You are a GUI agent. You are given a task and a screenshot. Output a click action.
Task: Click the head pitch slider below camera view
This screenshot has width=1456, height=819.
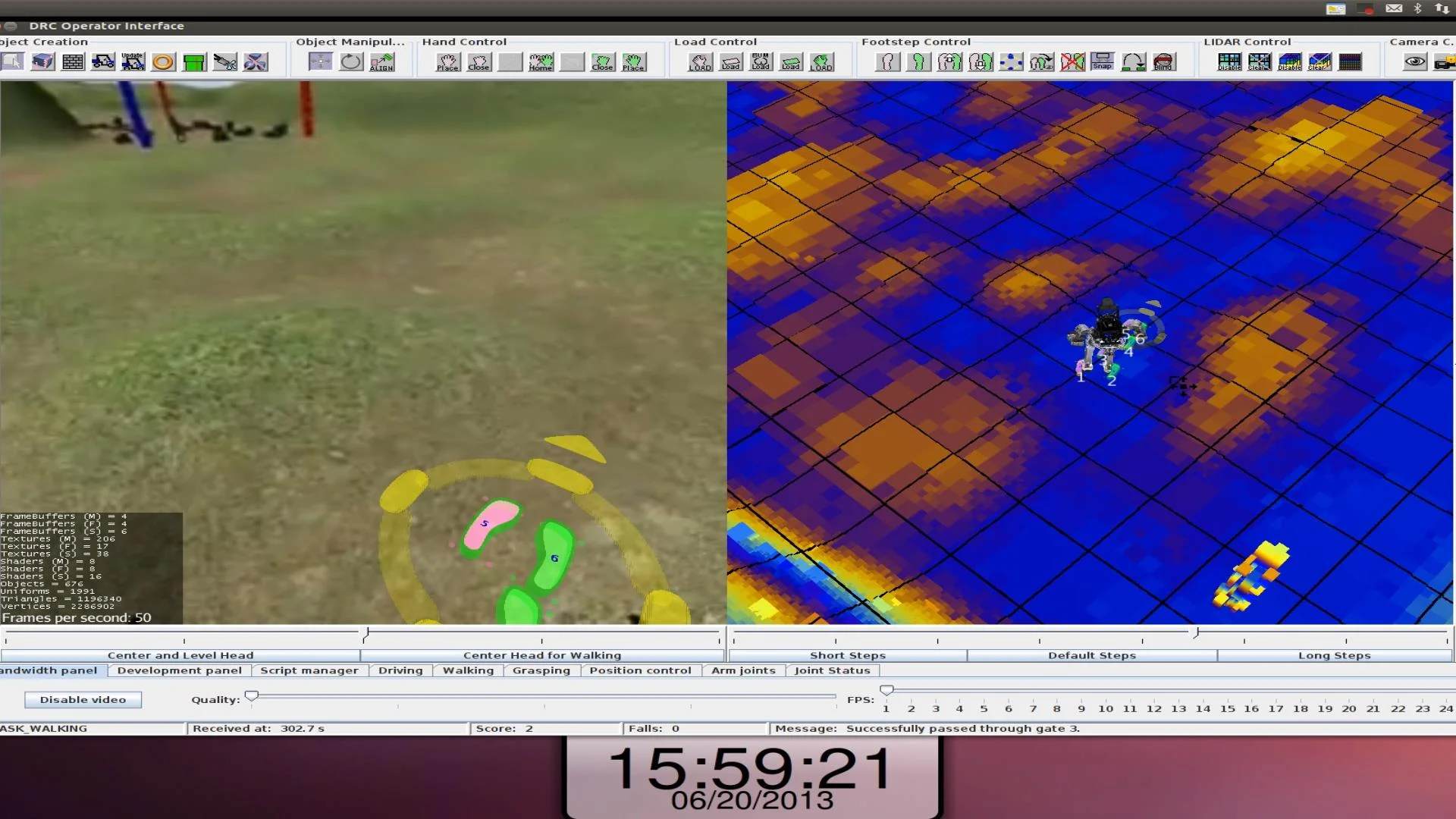(x=367, y=632)
